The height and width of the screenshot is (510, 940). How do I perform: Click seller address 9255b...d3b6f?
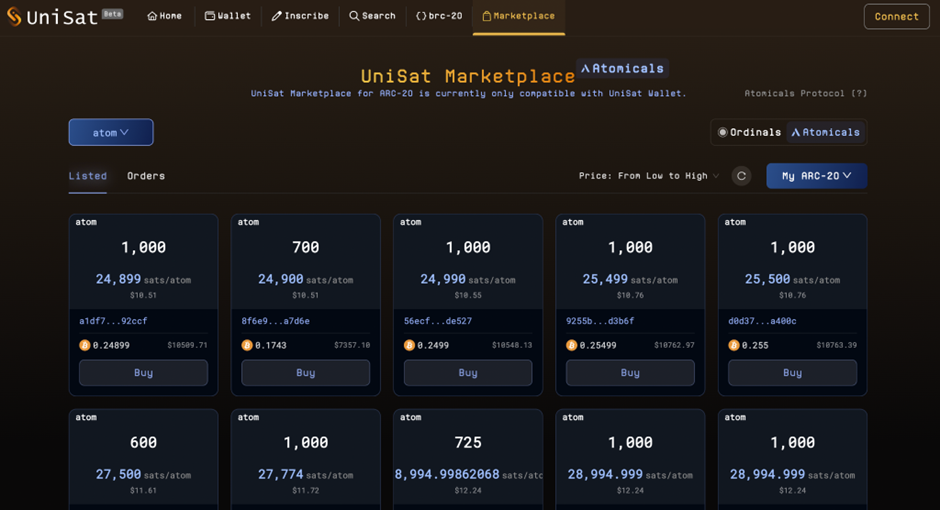(600, 321)
